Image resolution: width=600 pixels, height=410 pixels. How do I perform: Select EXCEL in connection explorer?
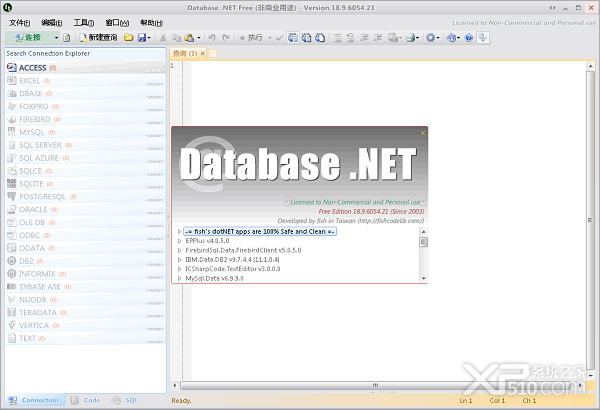point(85,81)
